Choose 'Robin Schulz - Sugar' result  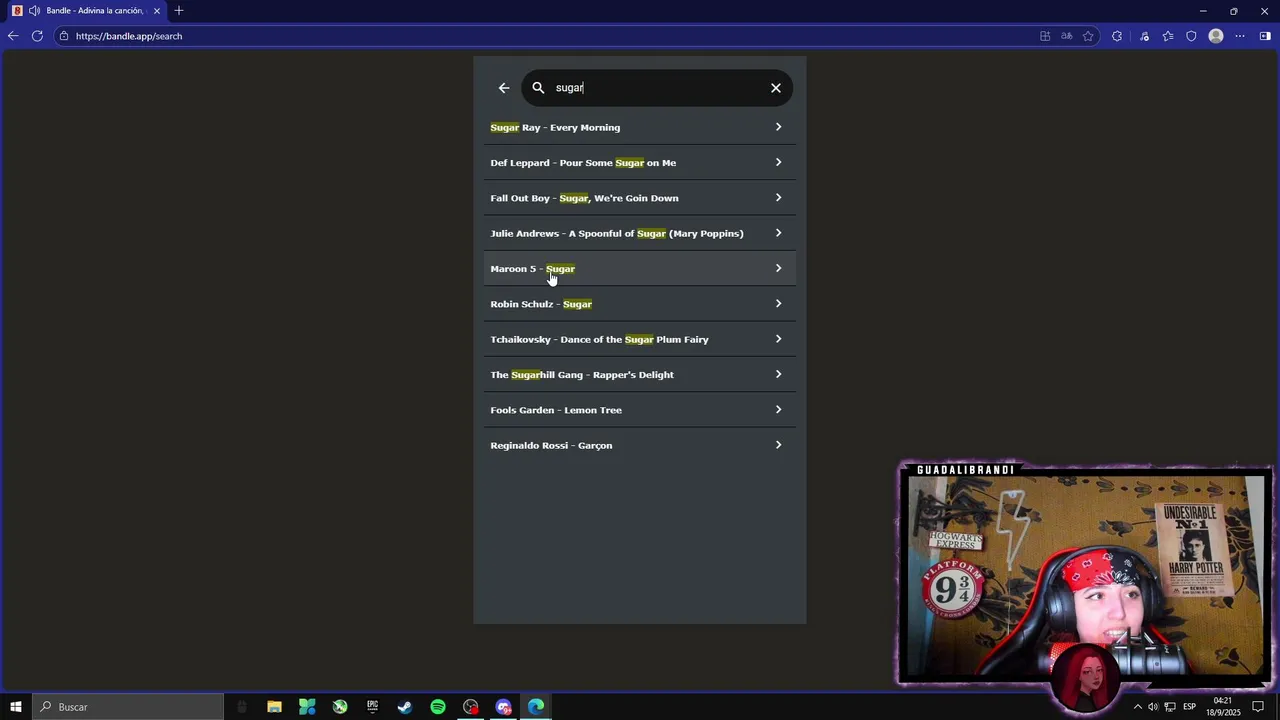click(x=640, y=304)
